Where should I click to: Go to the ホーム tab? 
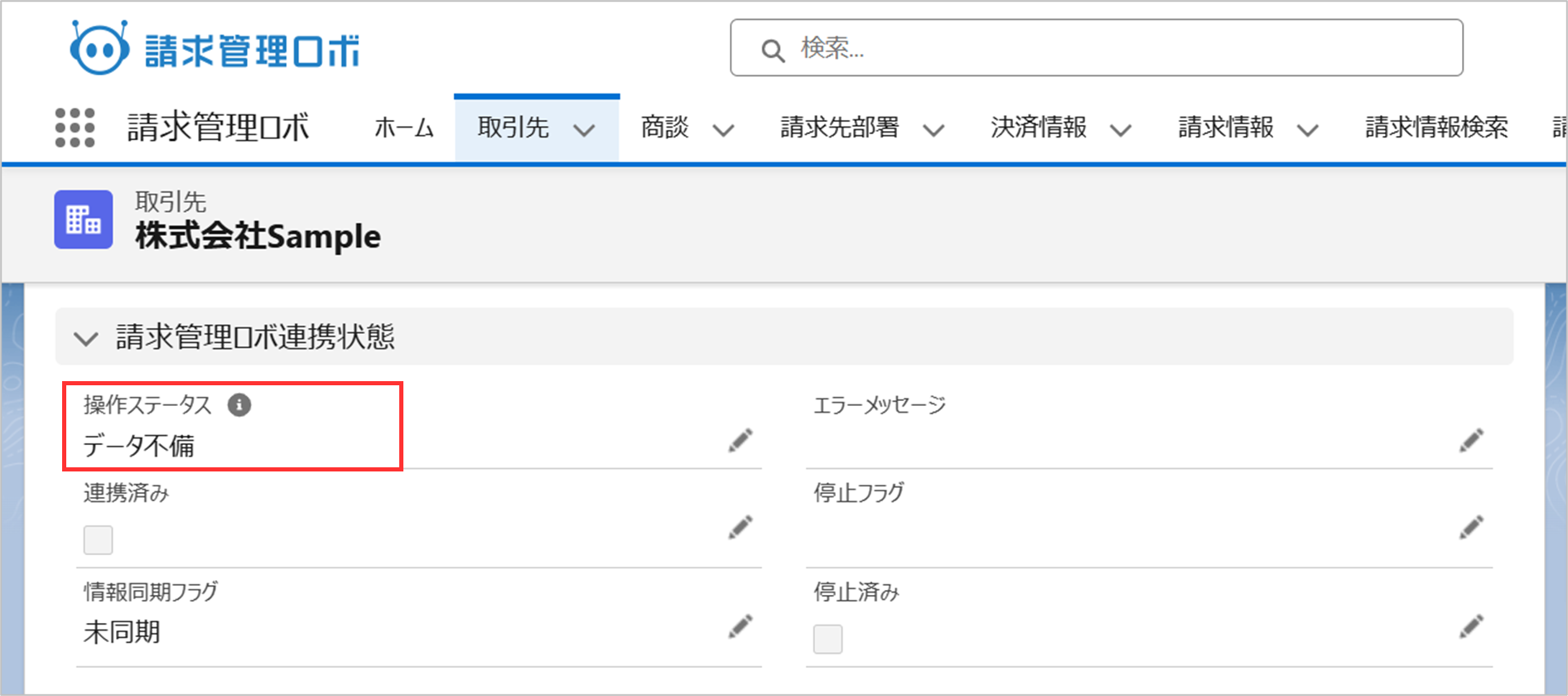click(403, 128)
